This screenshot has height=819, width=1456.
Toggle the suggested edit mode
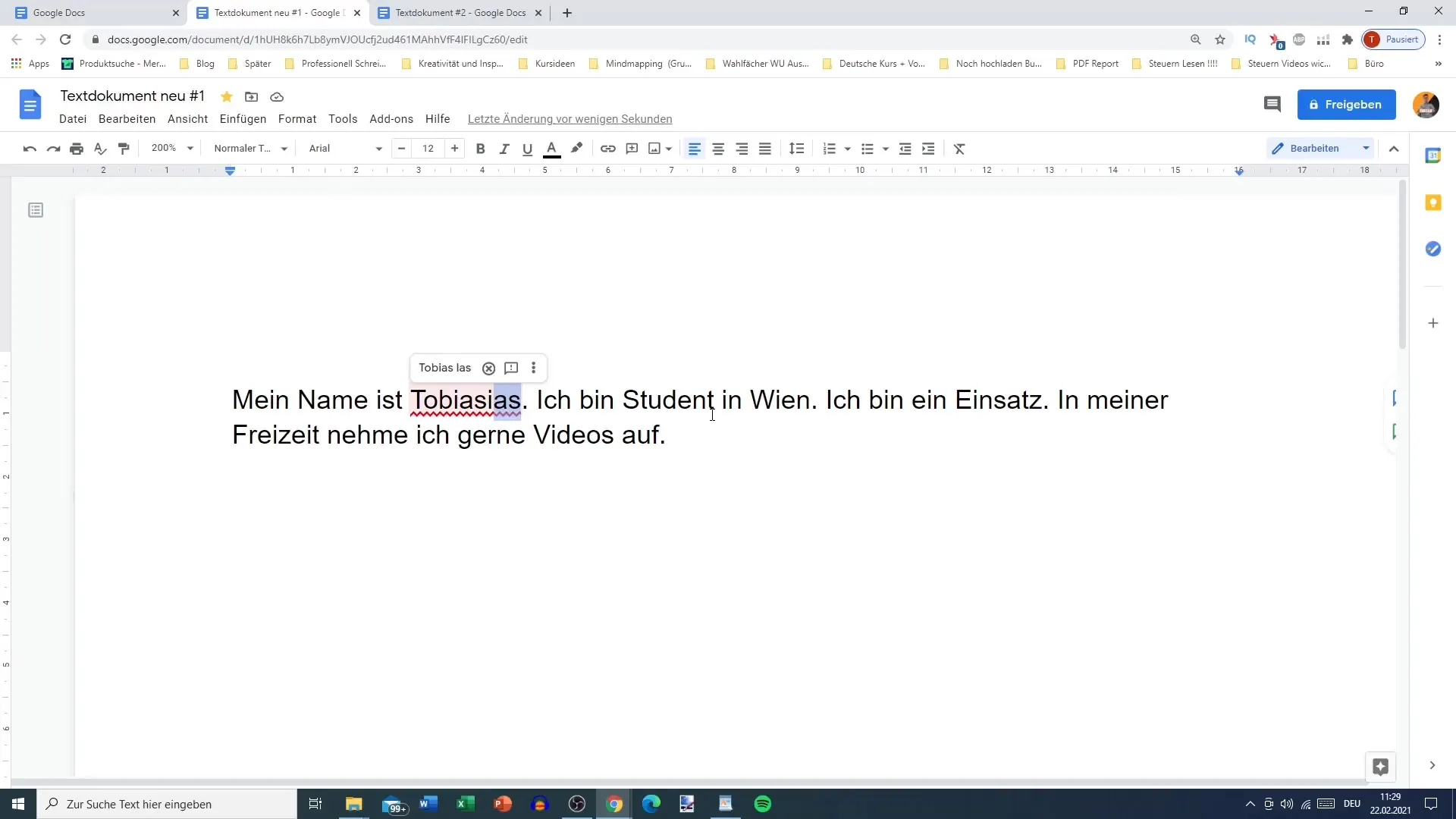pos(1365,148)
